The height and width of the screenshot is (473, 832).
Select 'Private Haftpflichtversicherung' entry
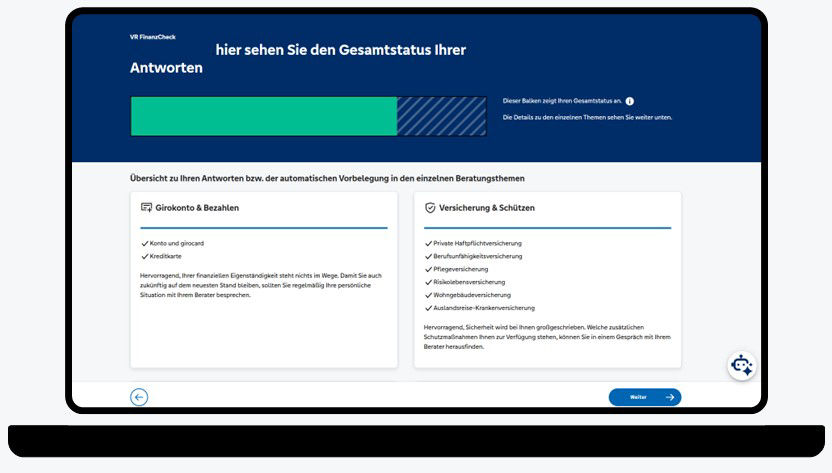[x=478, y=243]
